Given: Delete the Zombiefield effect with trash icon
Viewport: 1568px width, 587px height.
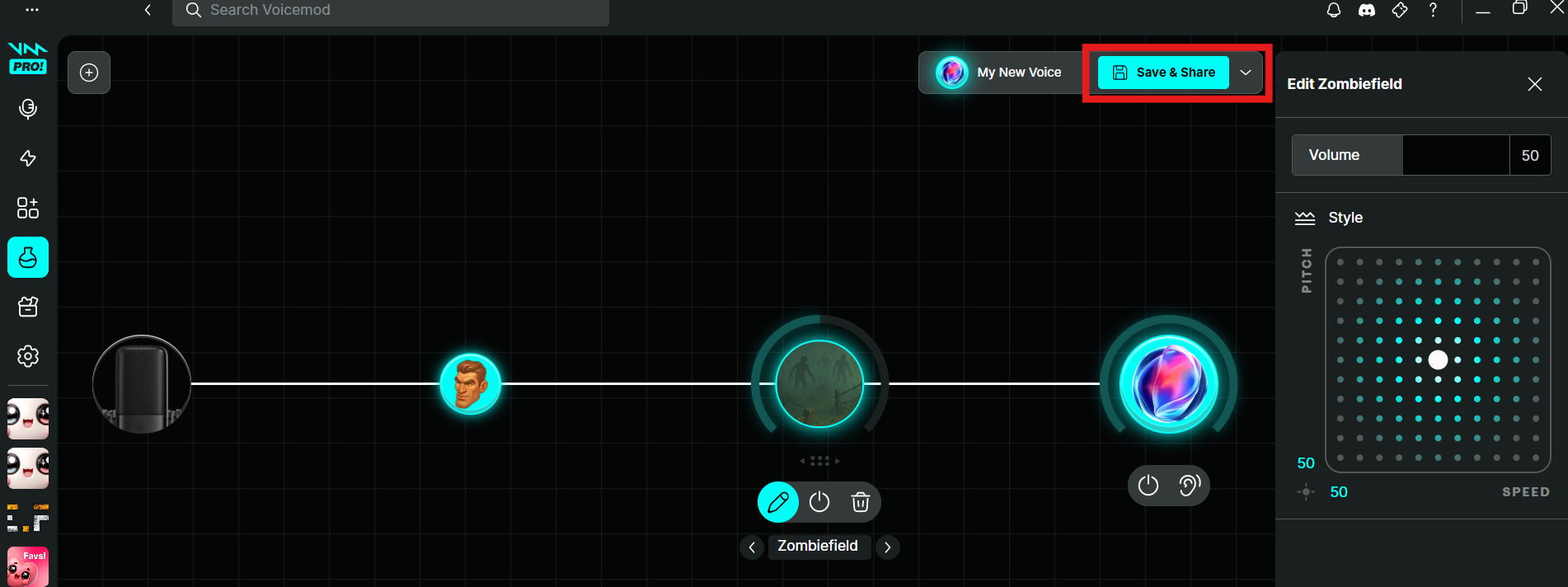Looking at the screenshot, I should (x=860, y=502).
